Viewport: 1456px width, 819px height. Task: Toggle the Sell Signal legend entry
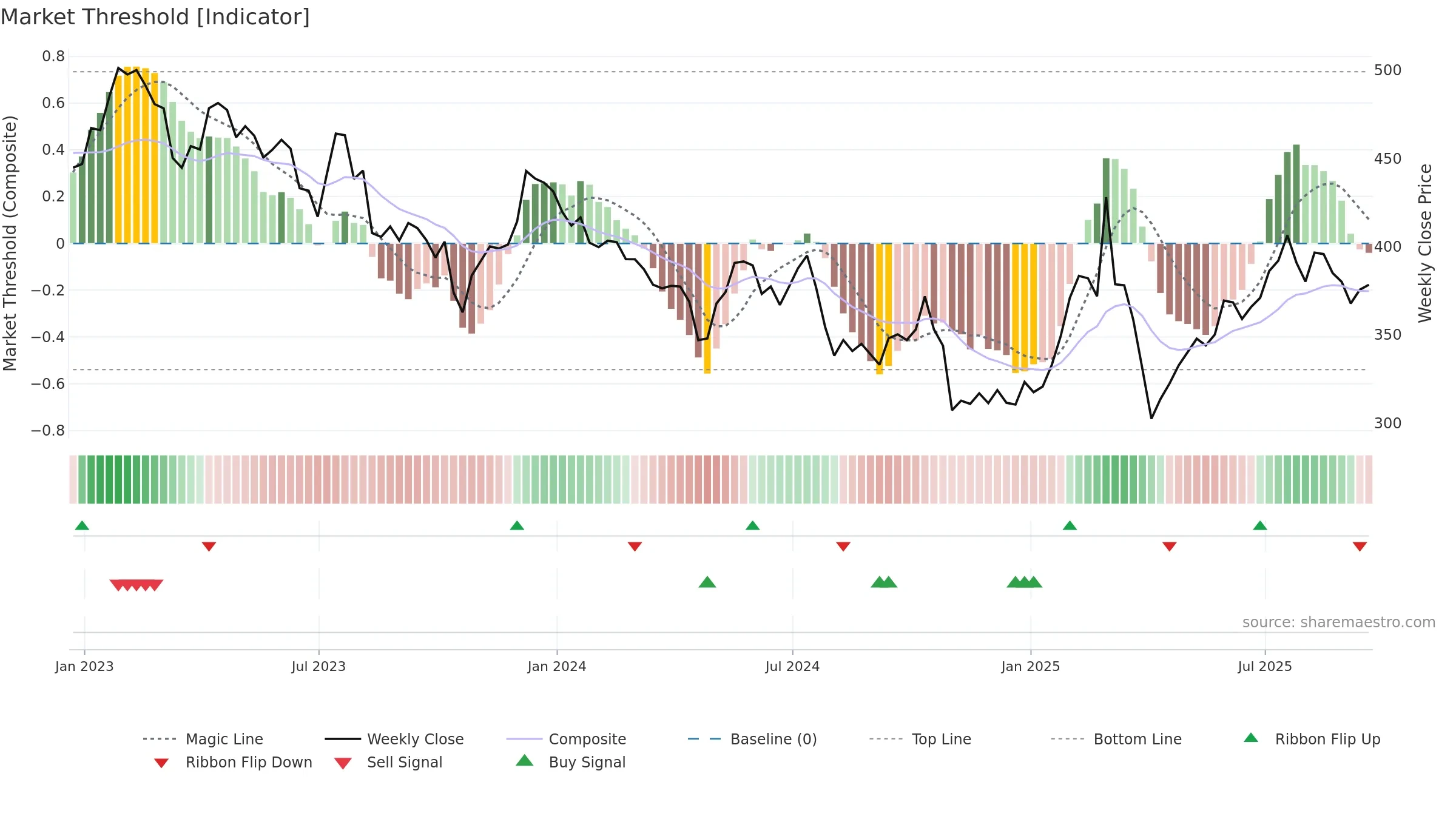click(x=388, y=762)
